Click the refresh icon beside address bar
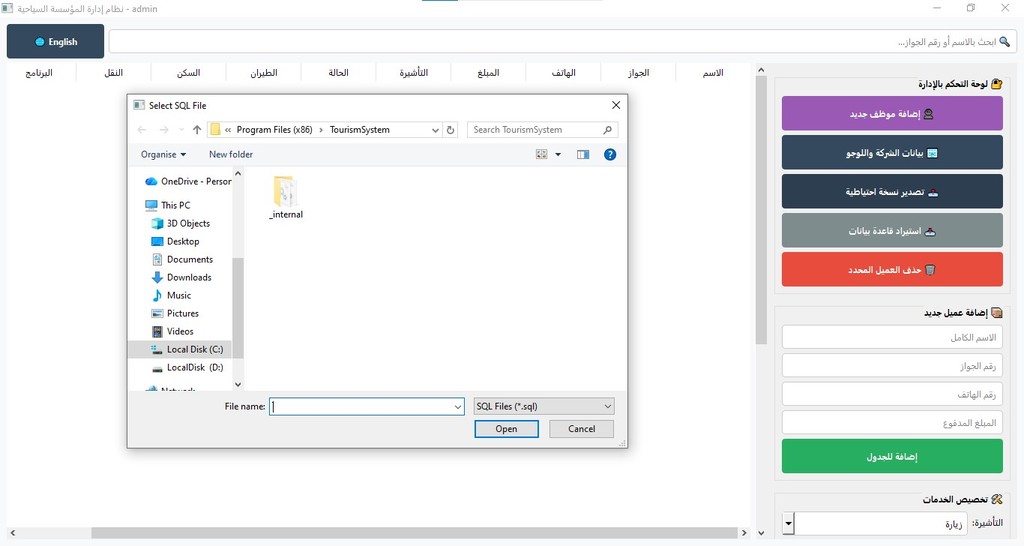The width and height of the screenshot is (1024, 546). (x=451, y=130)
